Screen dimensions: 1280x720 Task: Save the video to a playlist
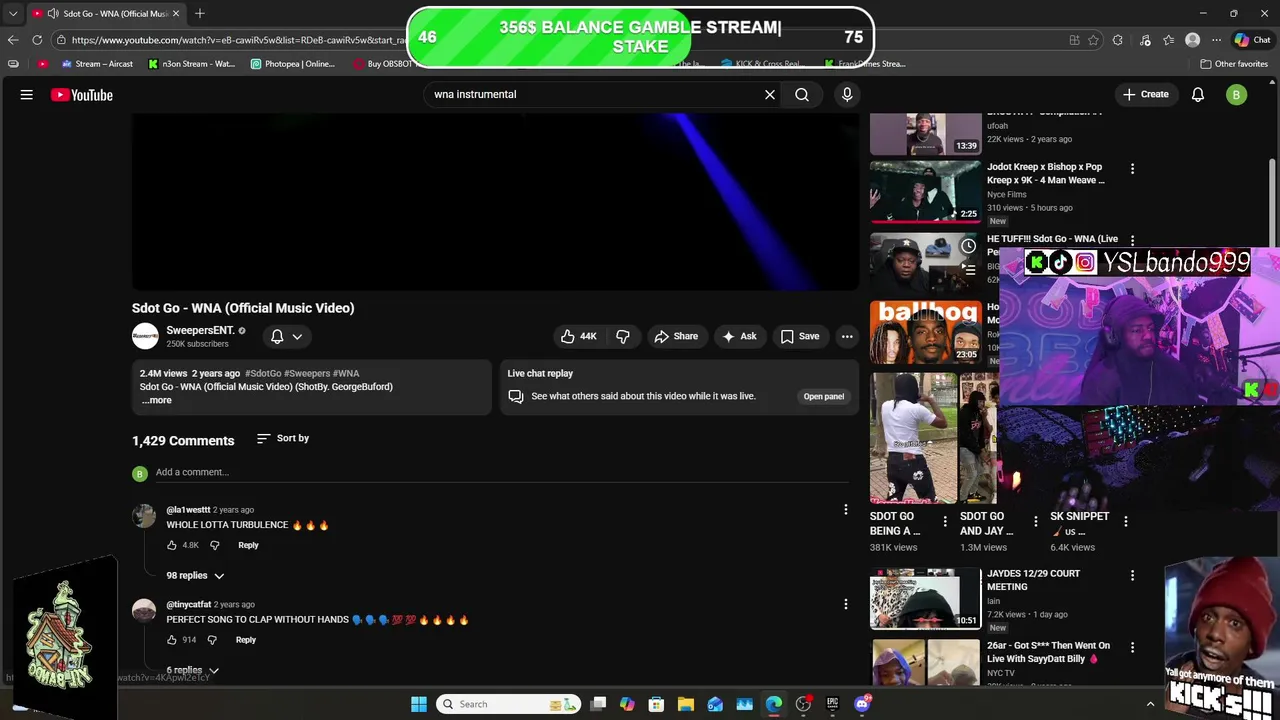point(800,336)
